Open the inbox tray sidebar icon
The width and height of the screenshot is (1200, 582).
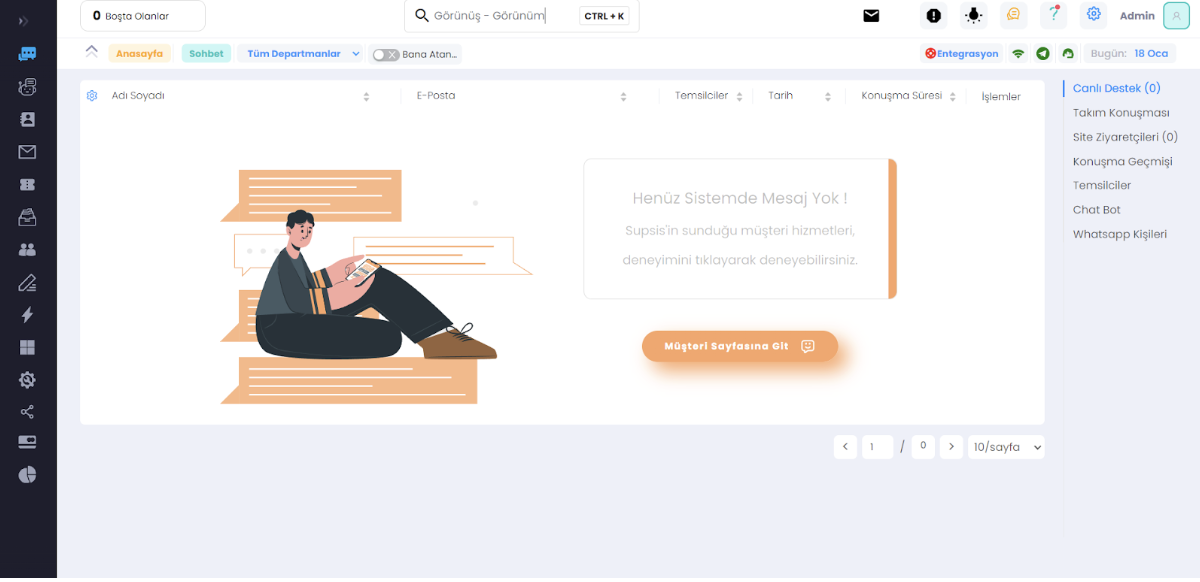click(x=27, y=217)
